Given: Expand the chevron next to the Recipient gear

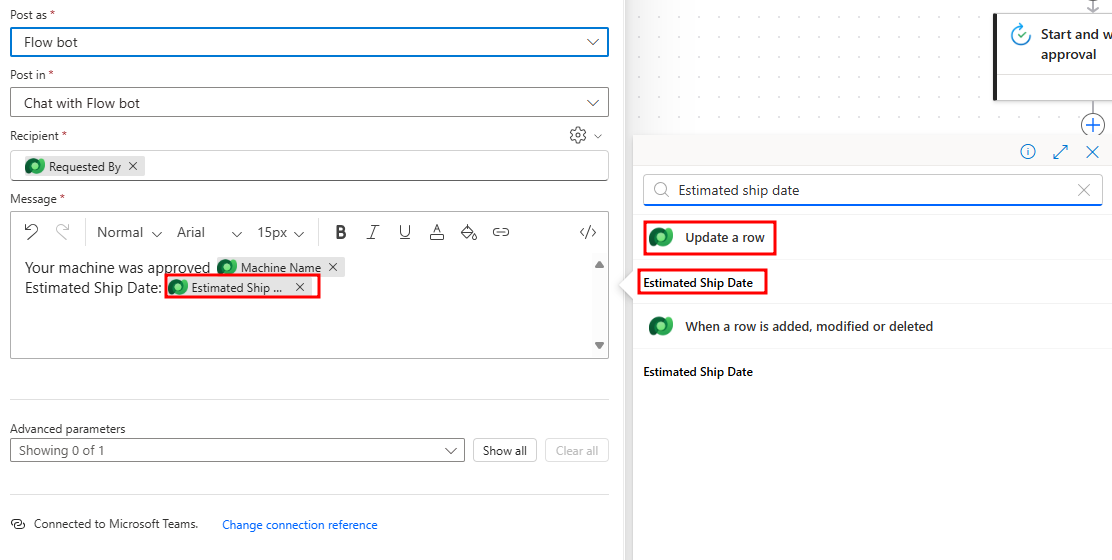Looking at the screenshot, I should [x=598, y=135].
